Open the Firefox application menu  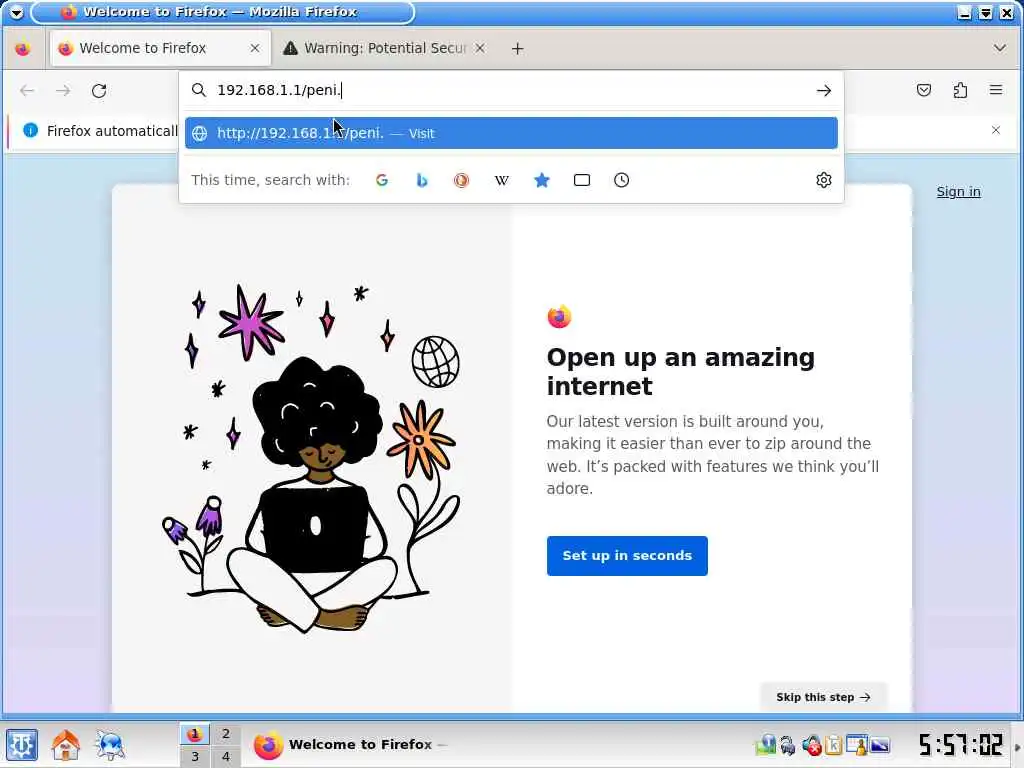(x=995, y=90)
